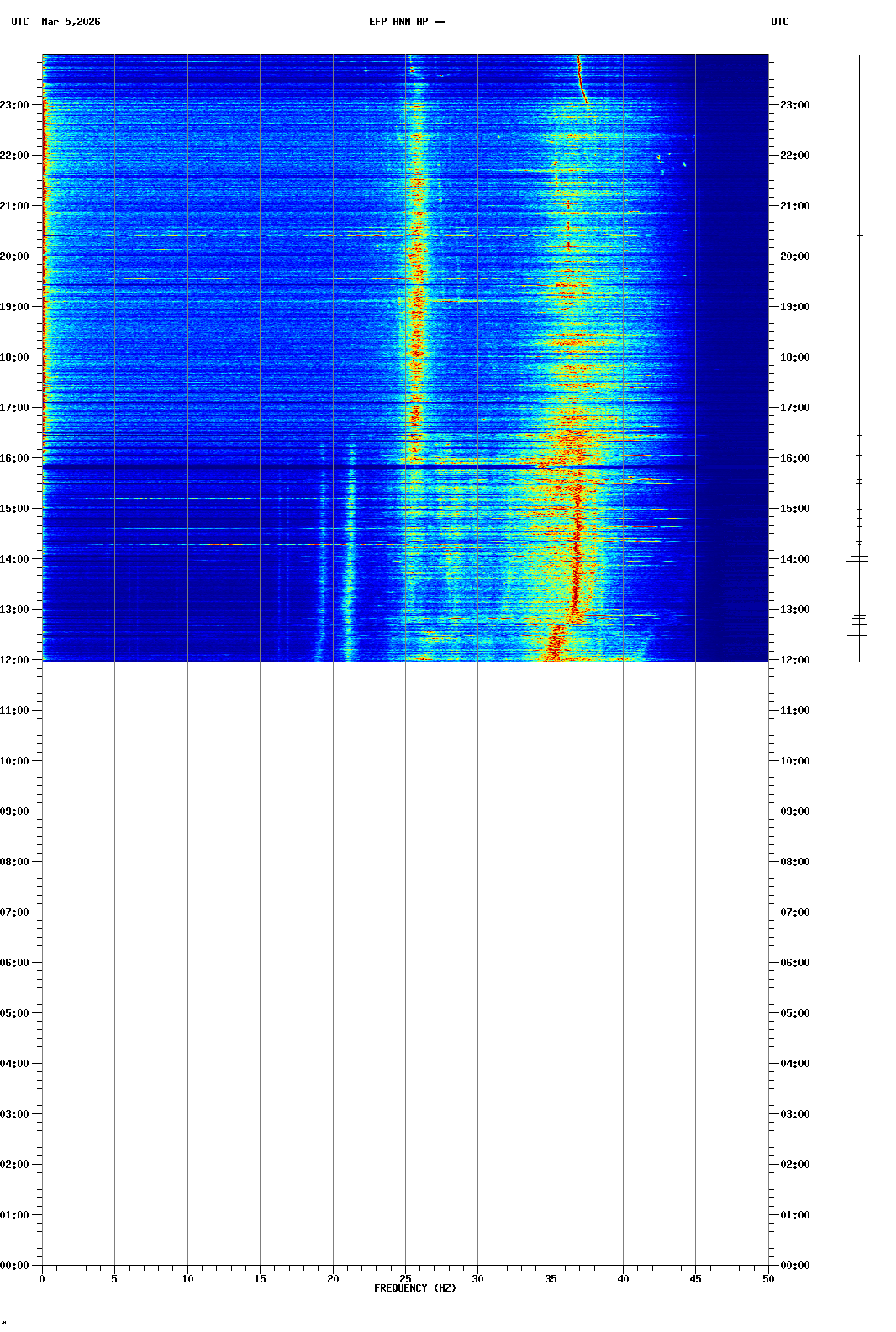
Task: Click the 'Mar 5,2026' date label
Action: click(x=71, y=22)
